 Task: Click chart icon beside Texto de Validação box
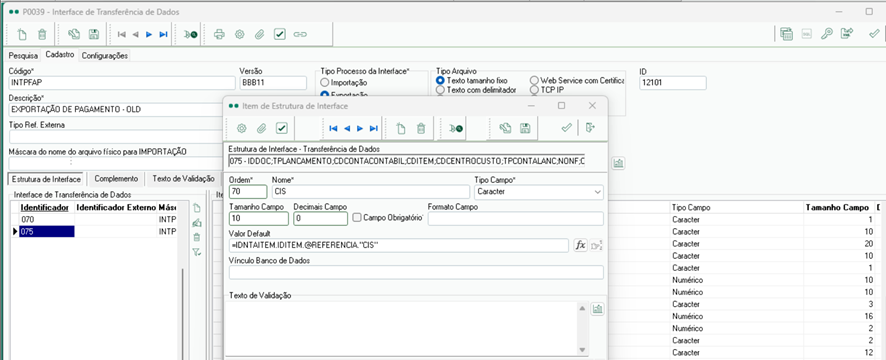click(598, 309)
